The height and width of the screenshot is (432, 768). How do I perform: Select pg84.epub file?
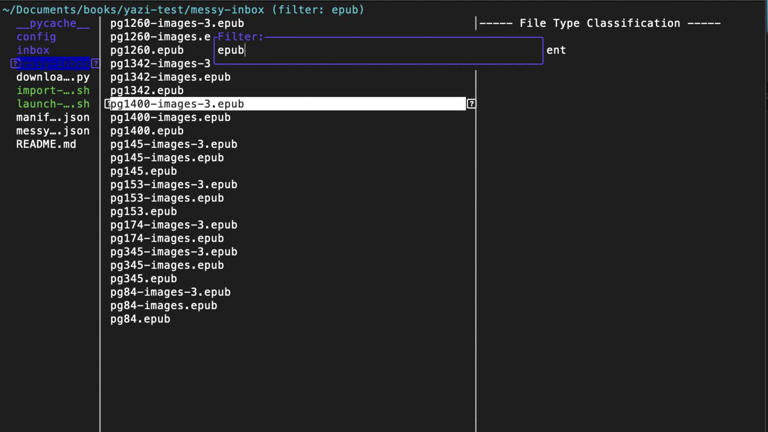coord(140,319)
